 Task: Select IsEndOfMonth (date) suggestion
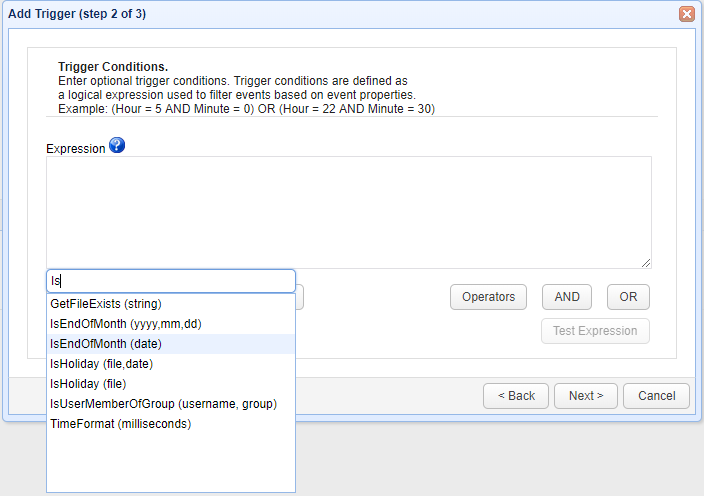point(106,343)
